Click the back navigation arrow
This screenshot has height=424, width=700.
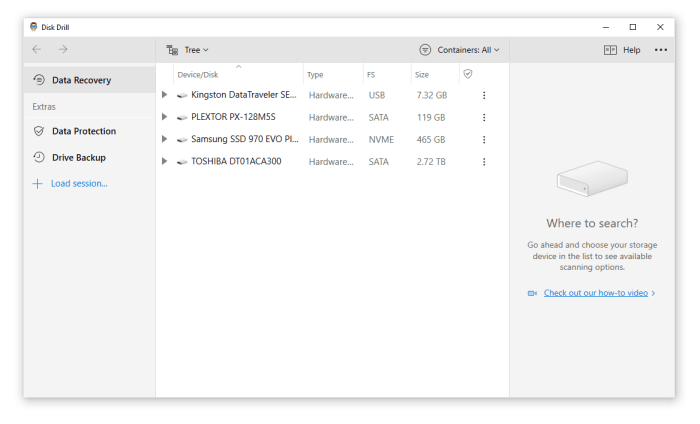(x=37, y=49)
